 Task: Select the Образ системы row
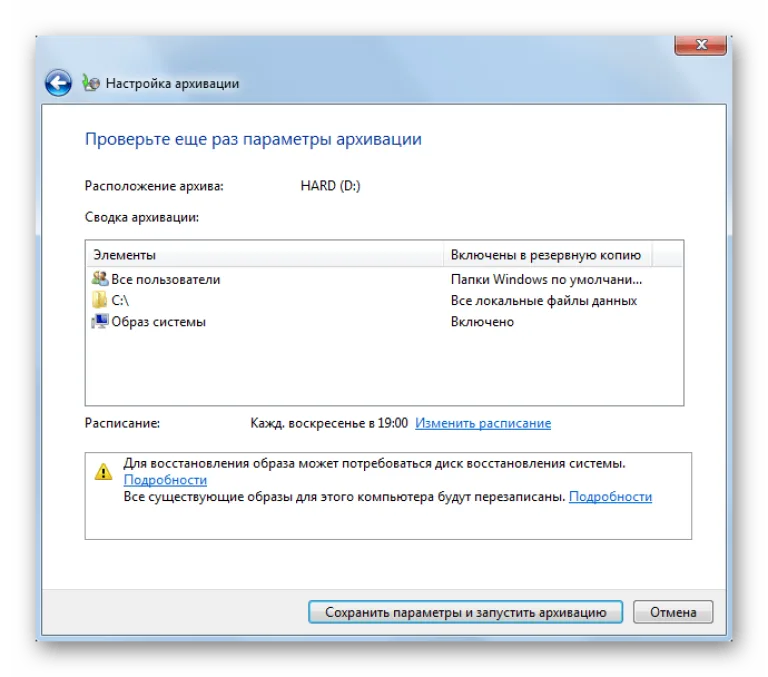(x=384, y=322)
